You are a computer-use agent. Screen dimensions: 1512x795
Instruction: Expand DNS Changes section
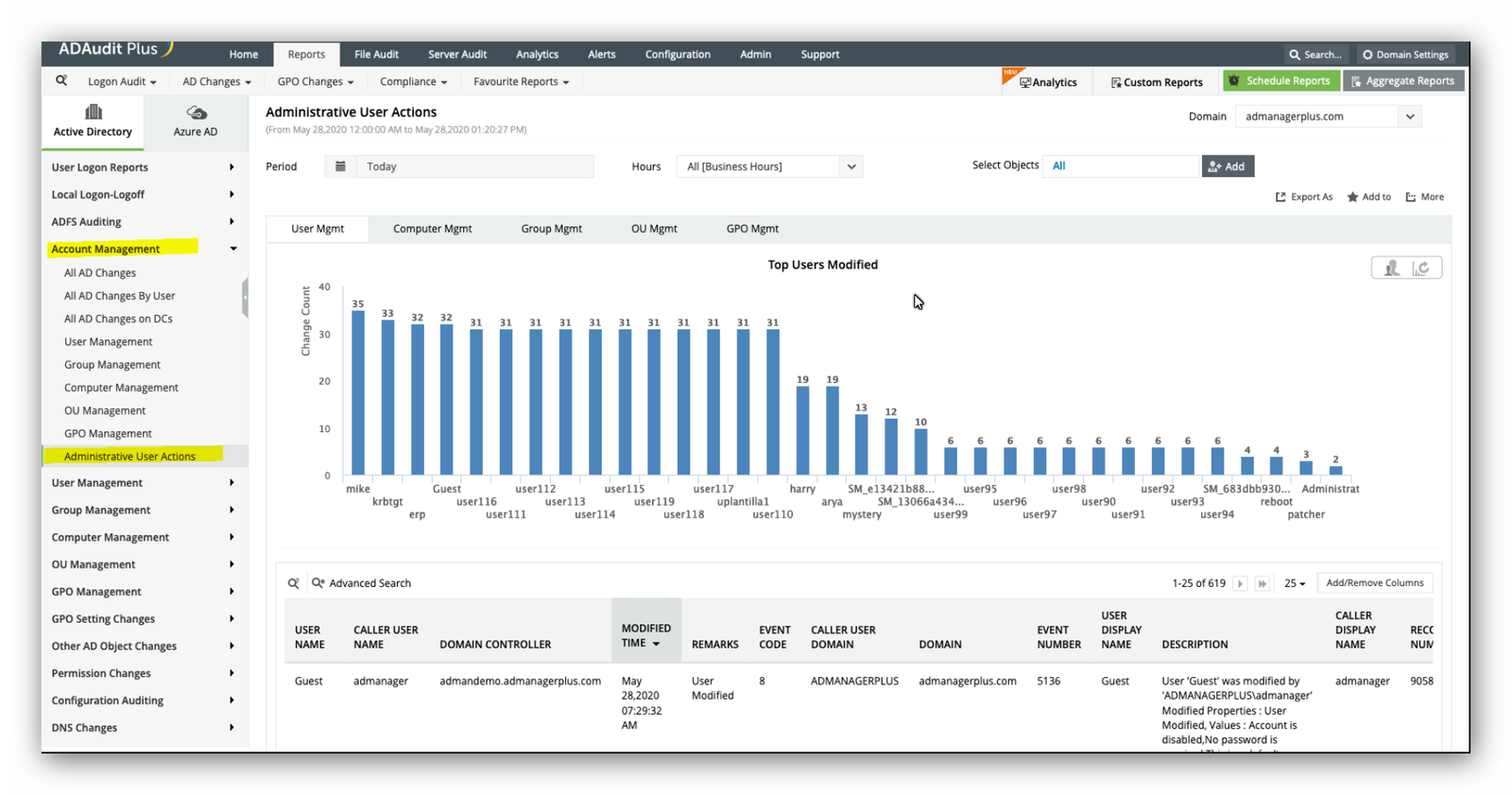144,728
